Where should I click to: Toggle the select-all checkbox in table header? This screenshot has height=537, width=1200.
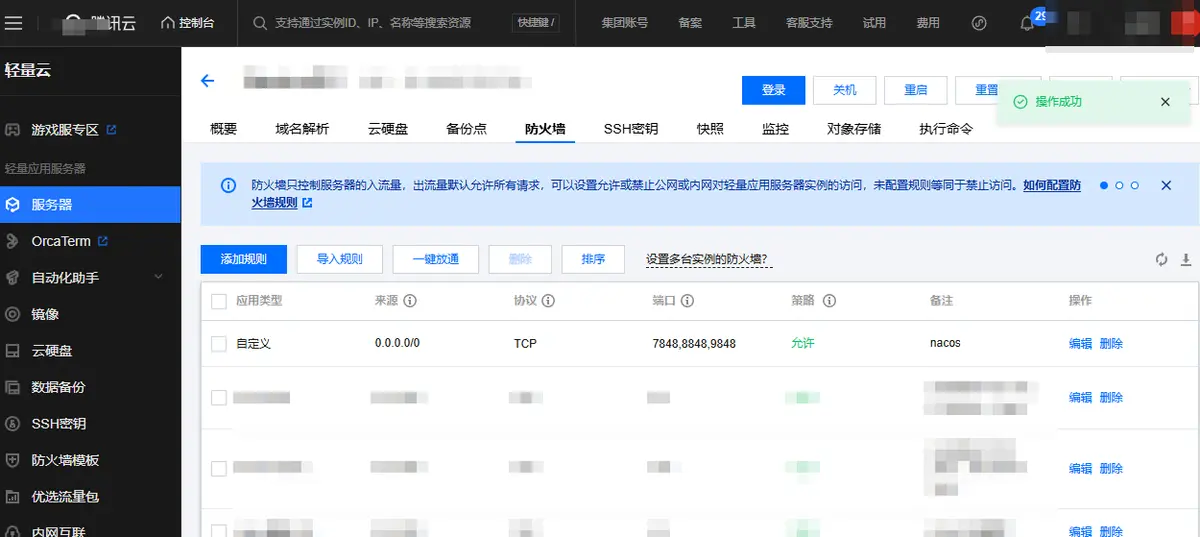pos(219,300)
